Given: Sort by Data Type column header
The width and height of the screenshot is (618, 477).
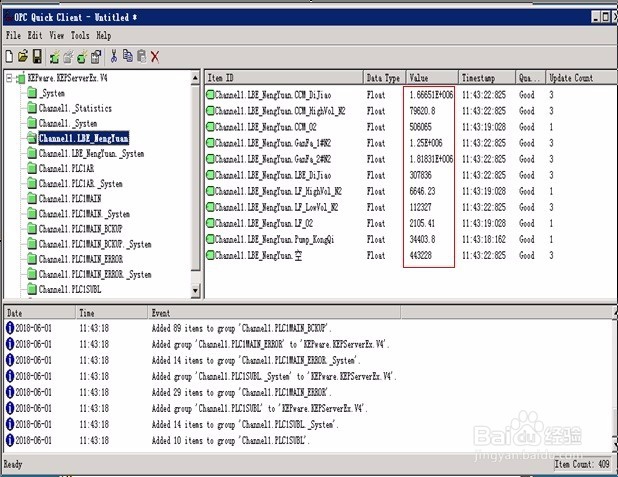Looking at the screenshot, I should click(383, 78).
